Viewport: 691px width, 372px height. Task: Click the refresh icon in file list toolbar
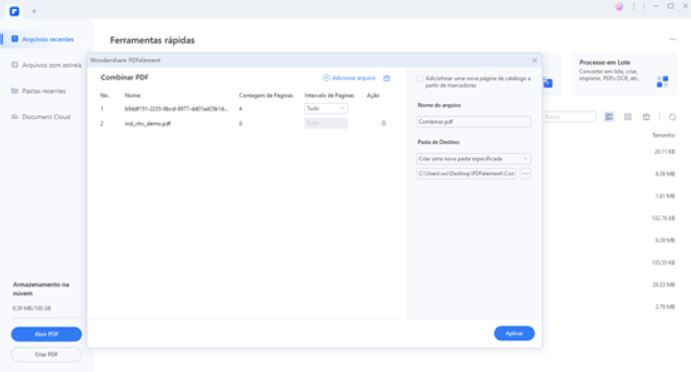tap(672, 117)
